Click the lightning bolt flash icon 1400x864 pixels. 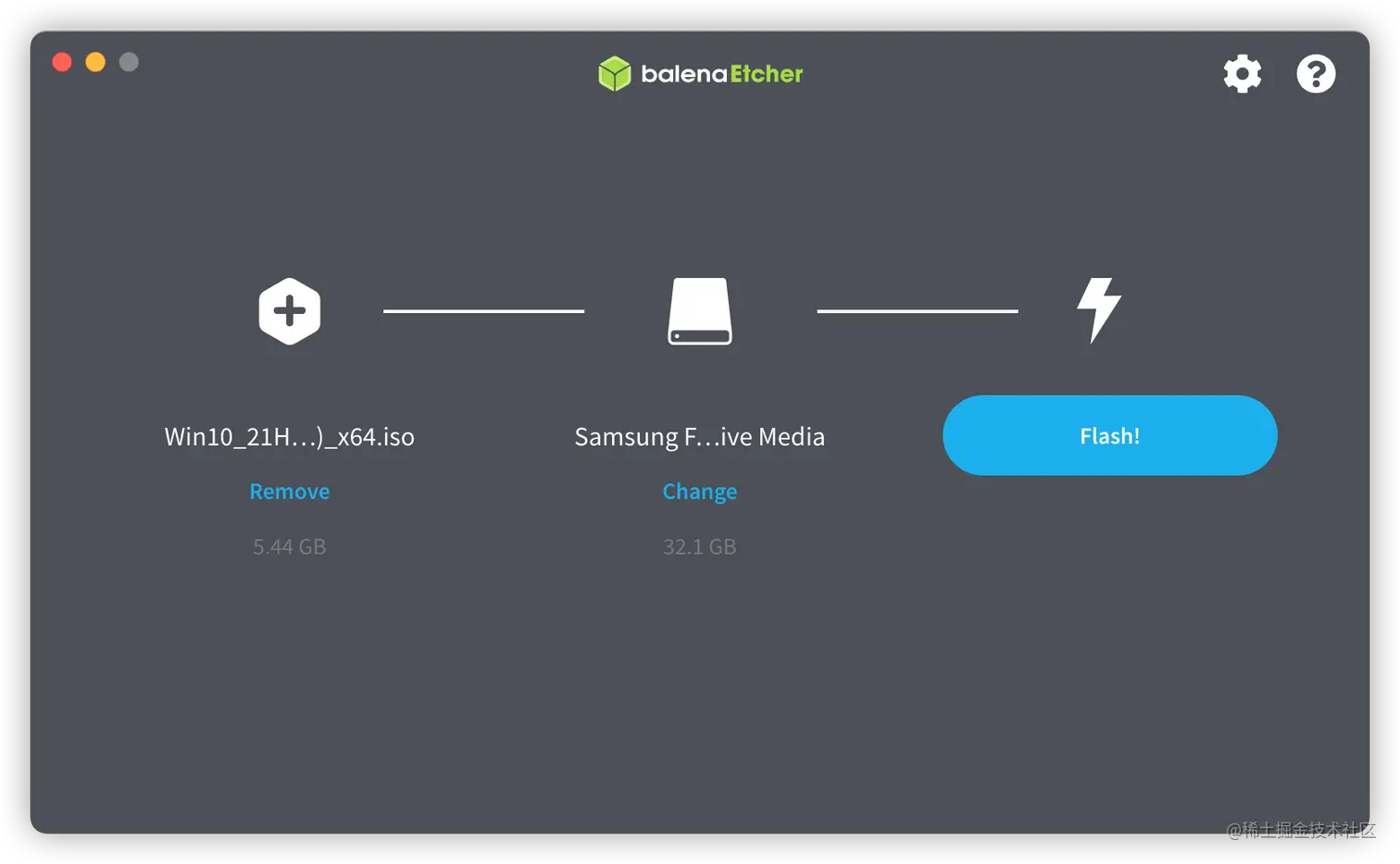pos(1099,310)
